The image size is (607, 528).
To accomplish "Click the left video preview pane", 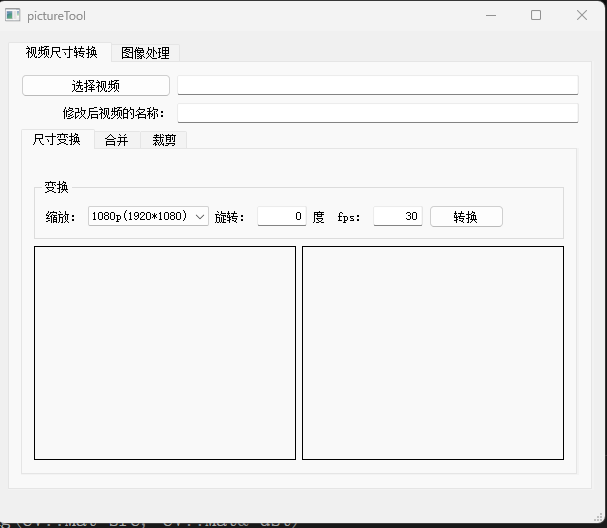I will 165,353.
